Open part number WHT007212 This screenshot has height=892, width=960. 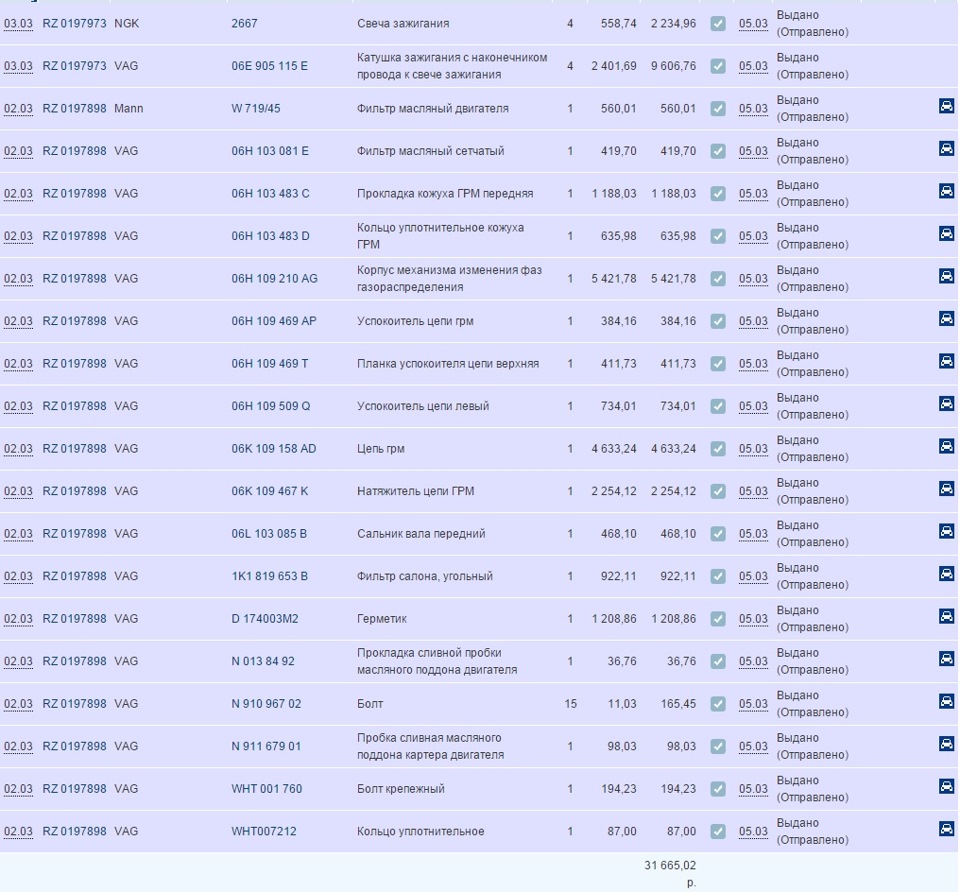[264, 831]
